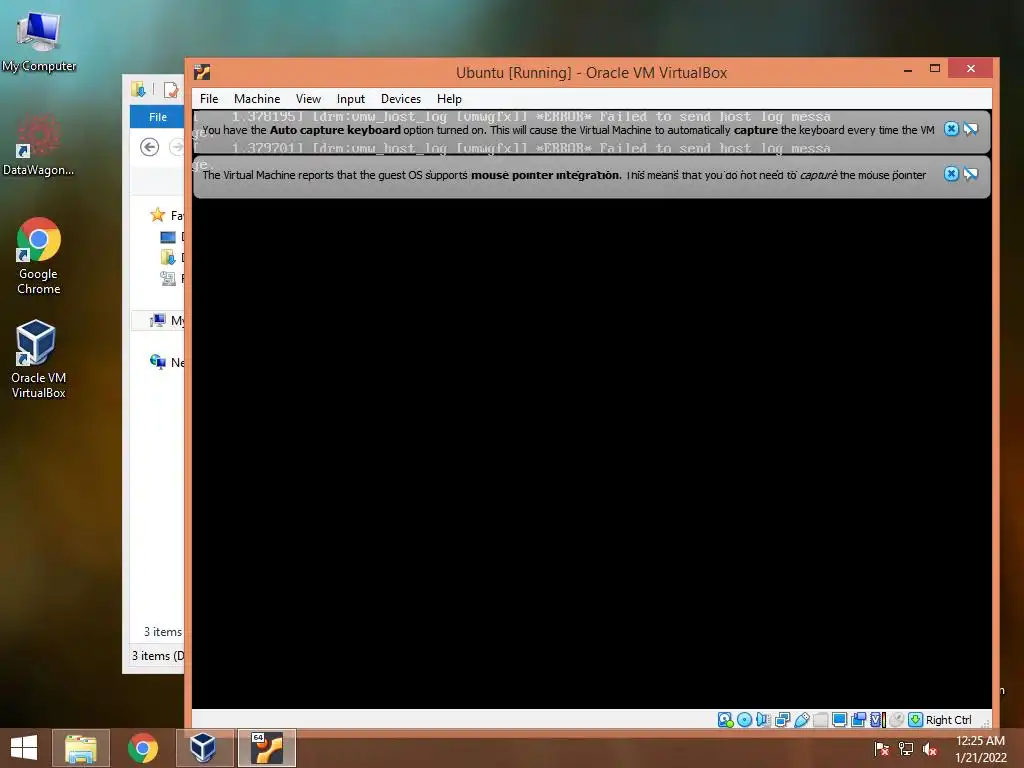Select the Google Chrome desktop shortcut
The height and width of the screenshot is (768, 1024).
(39, 256)
